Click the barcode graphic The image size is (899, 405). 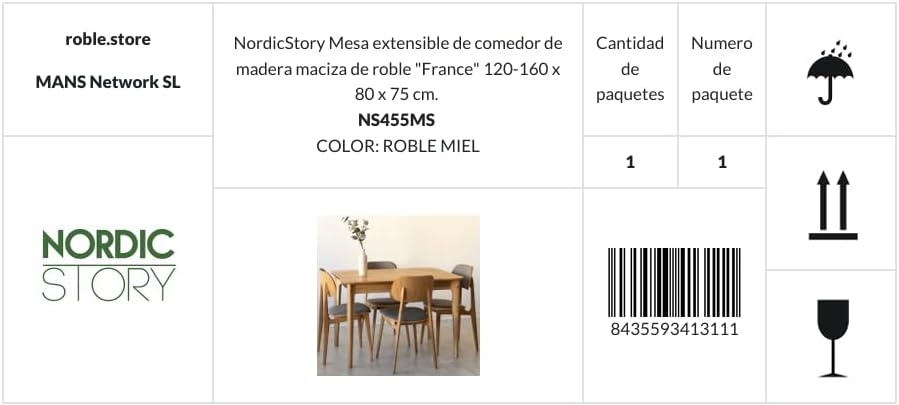[674, 283]
